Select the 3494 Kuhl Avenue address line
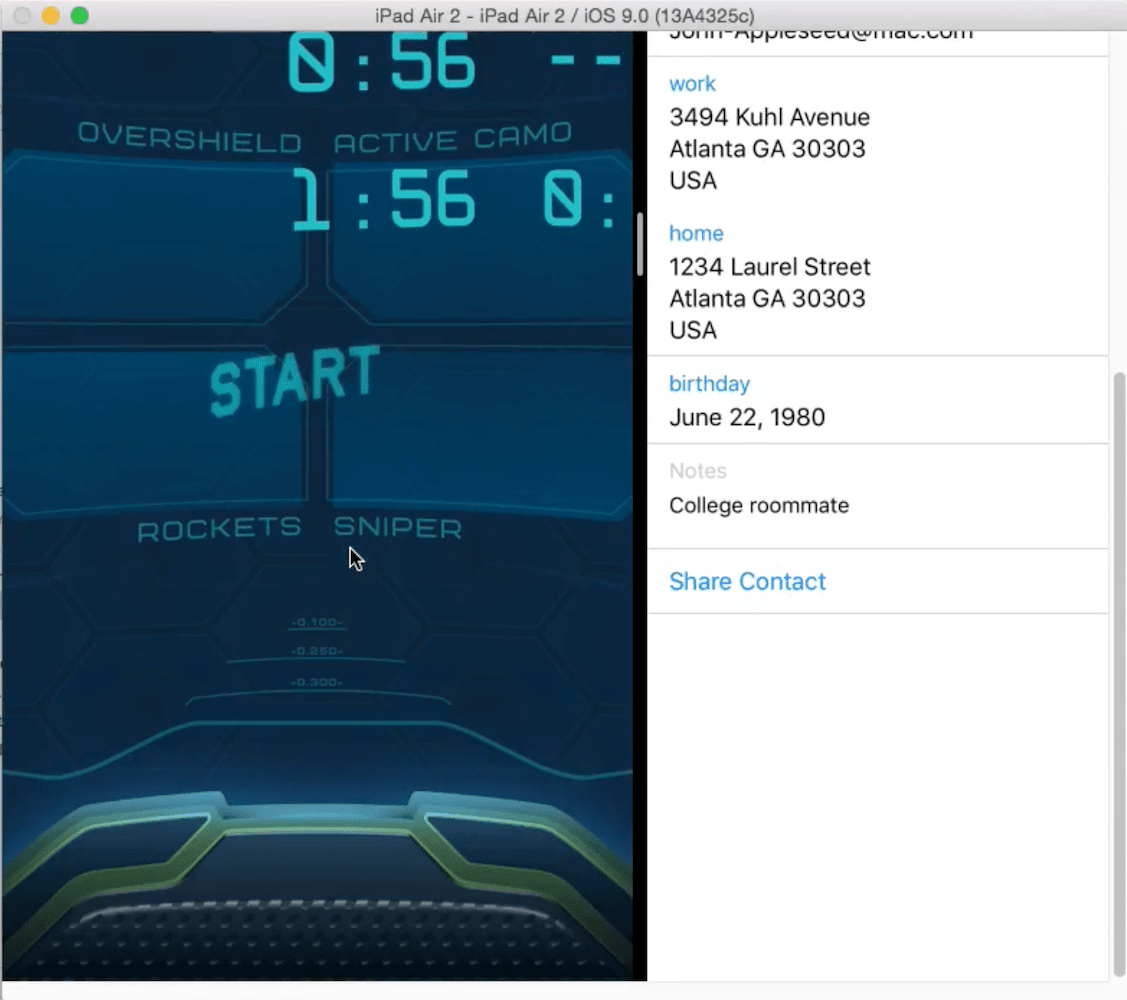 coord(770,117)
